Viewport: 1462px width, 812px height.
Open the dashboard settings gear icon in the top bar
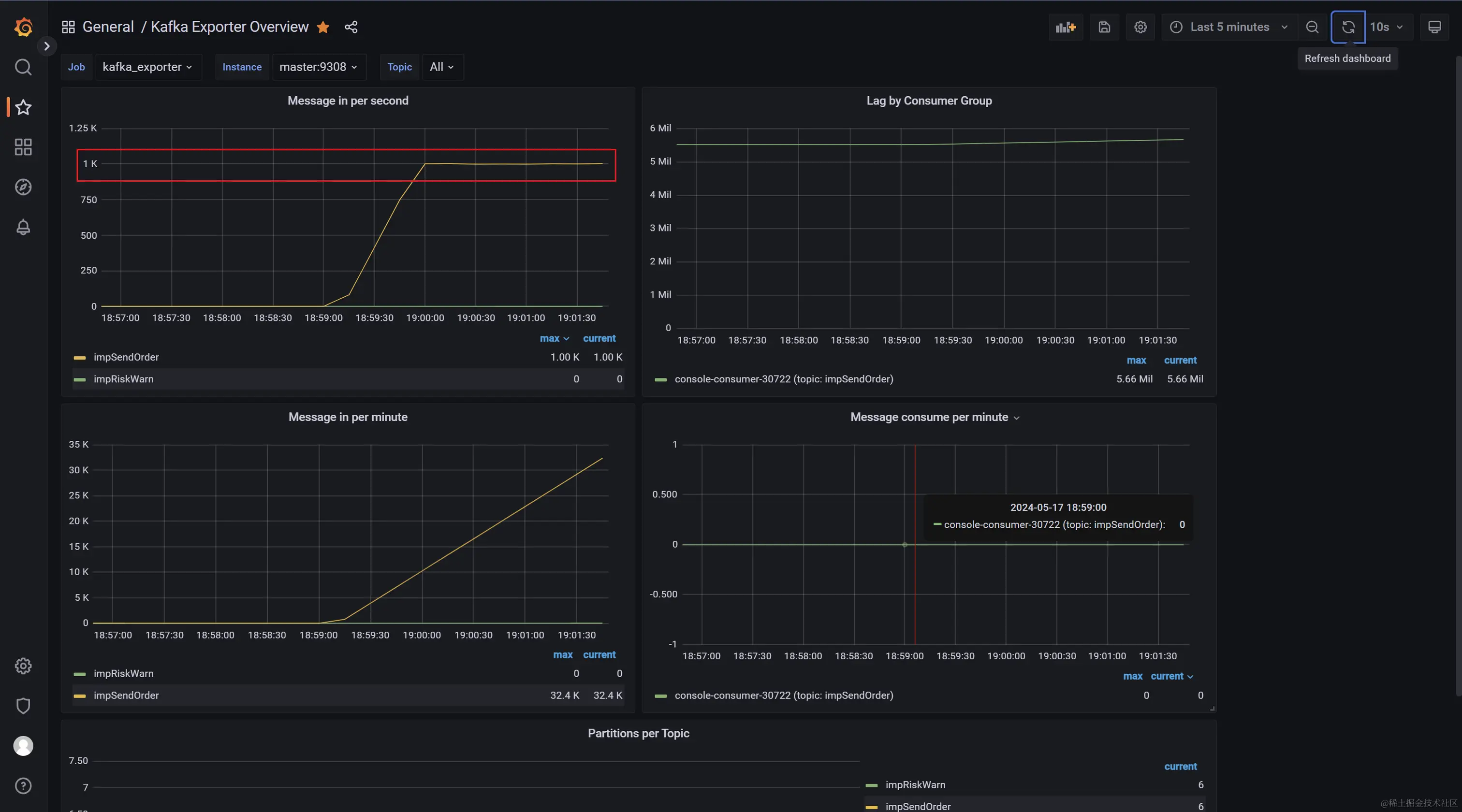pyautogui.click(x=1140, y=27)
